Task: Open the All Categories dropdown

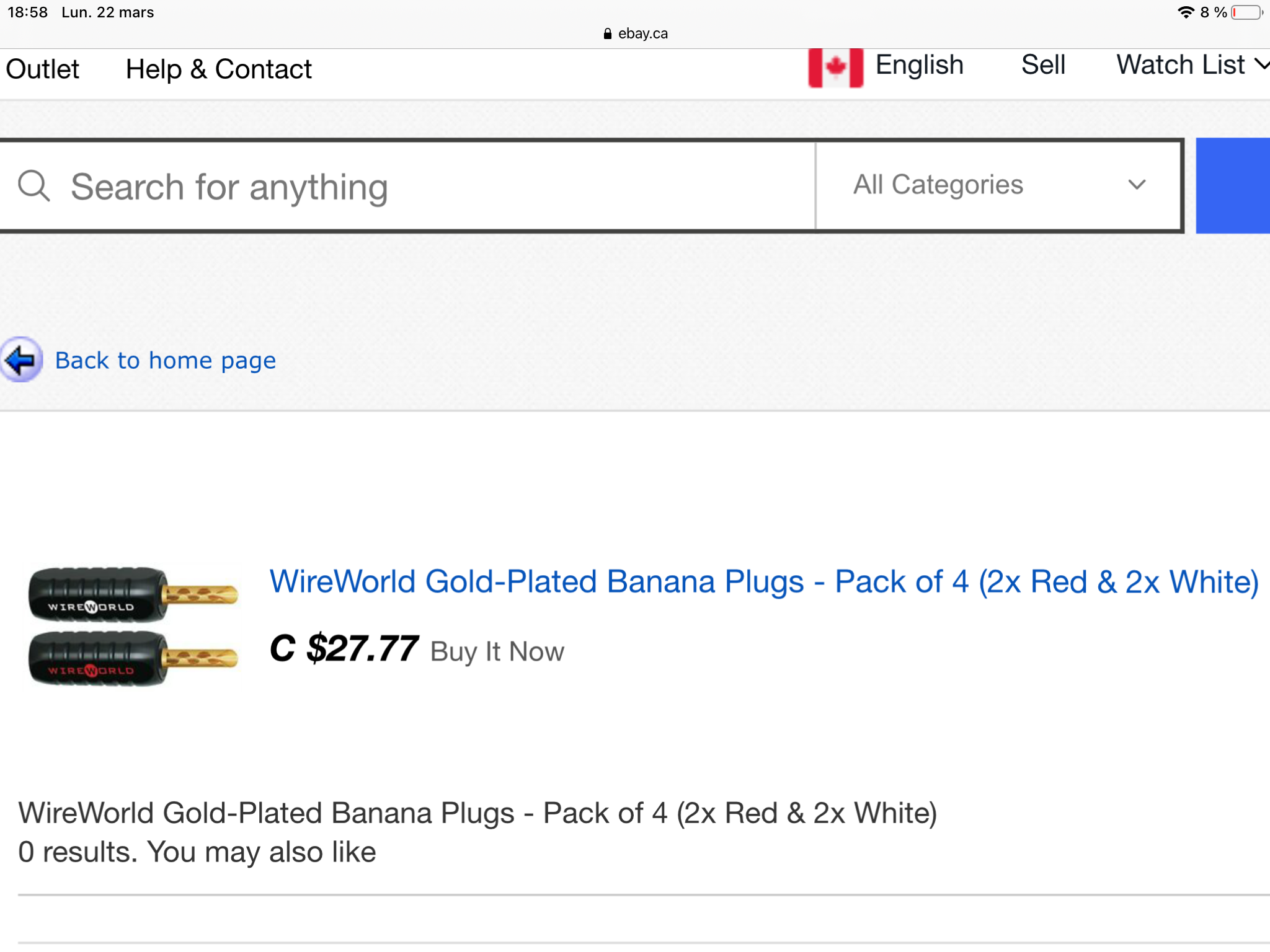Action: pyautogui.click(x=998, y=185)
